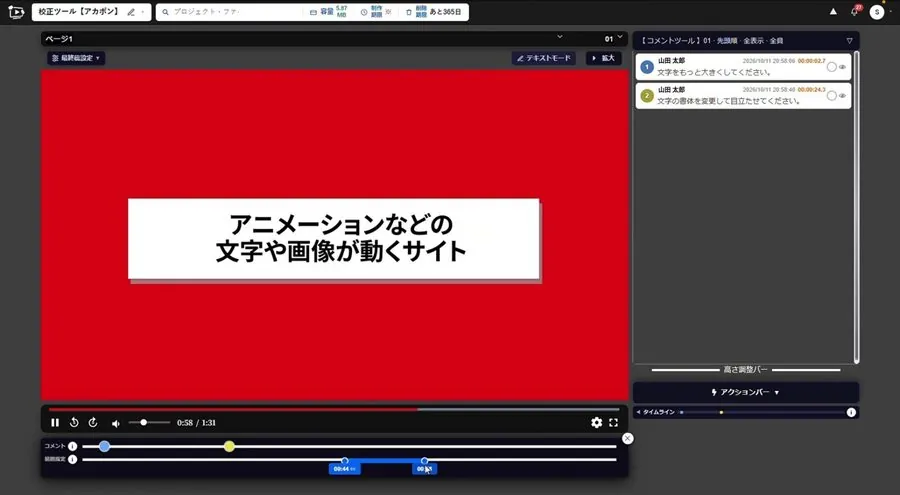Image resolution: width=900 pixels, height=495 pixels.
Task: Open the settings dropdown below ページ1
Action: 76,58
